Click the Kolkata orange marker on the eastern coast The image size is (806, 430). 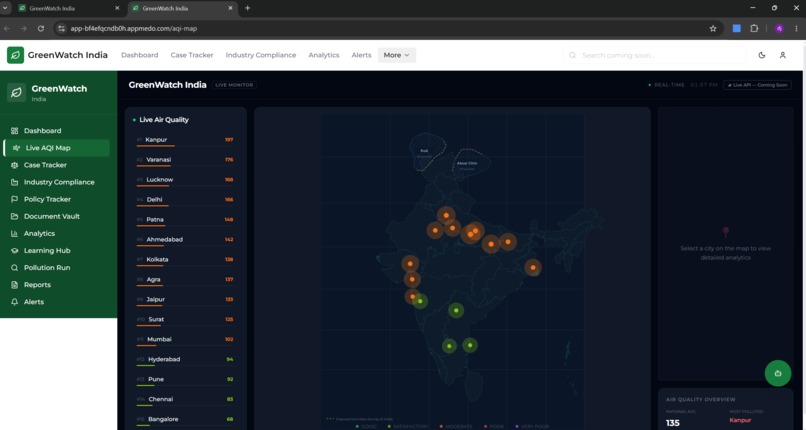tap(533, 267)
